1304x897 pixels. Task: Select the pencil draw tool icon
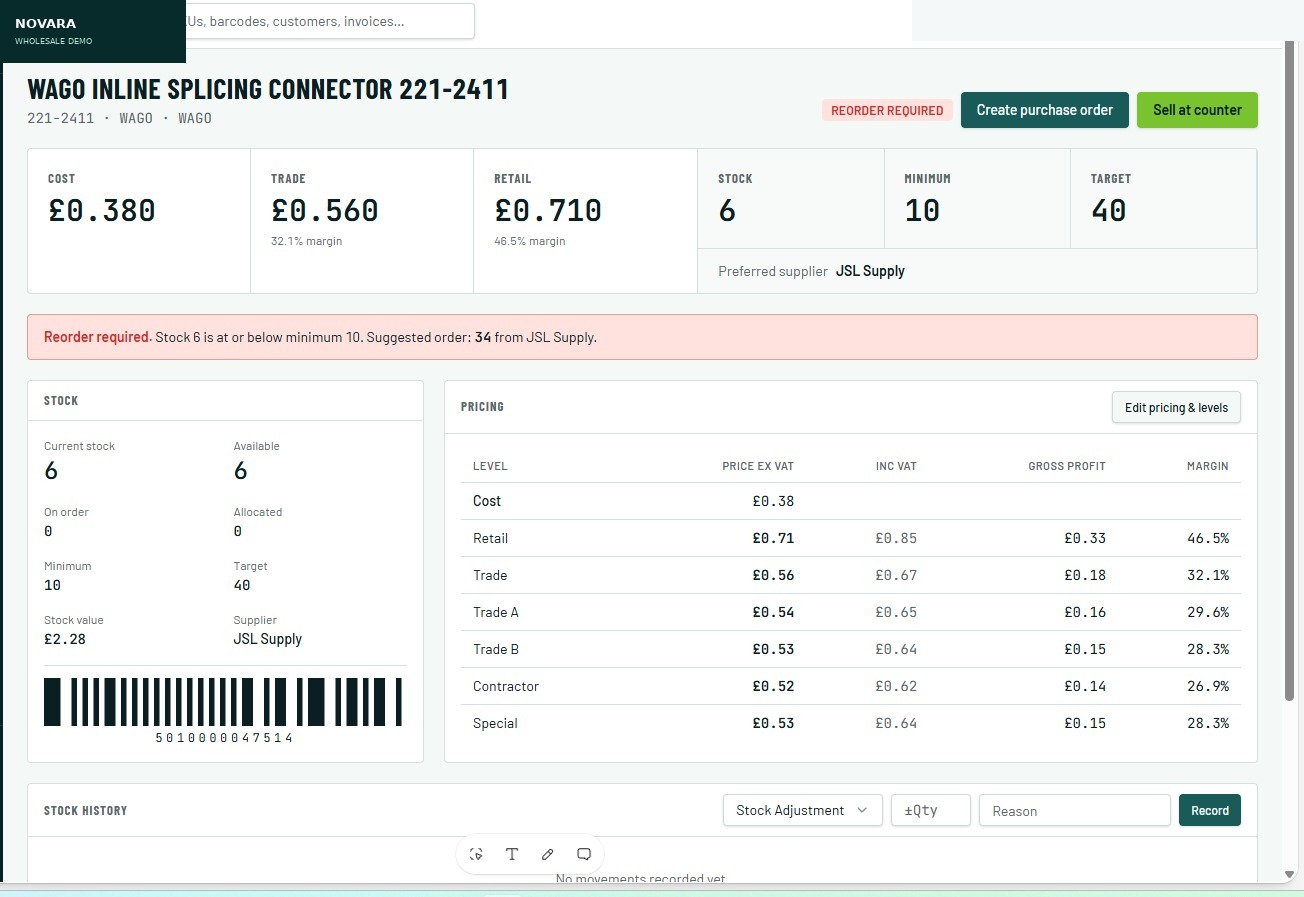548,854
